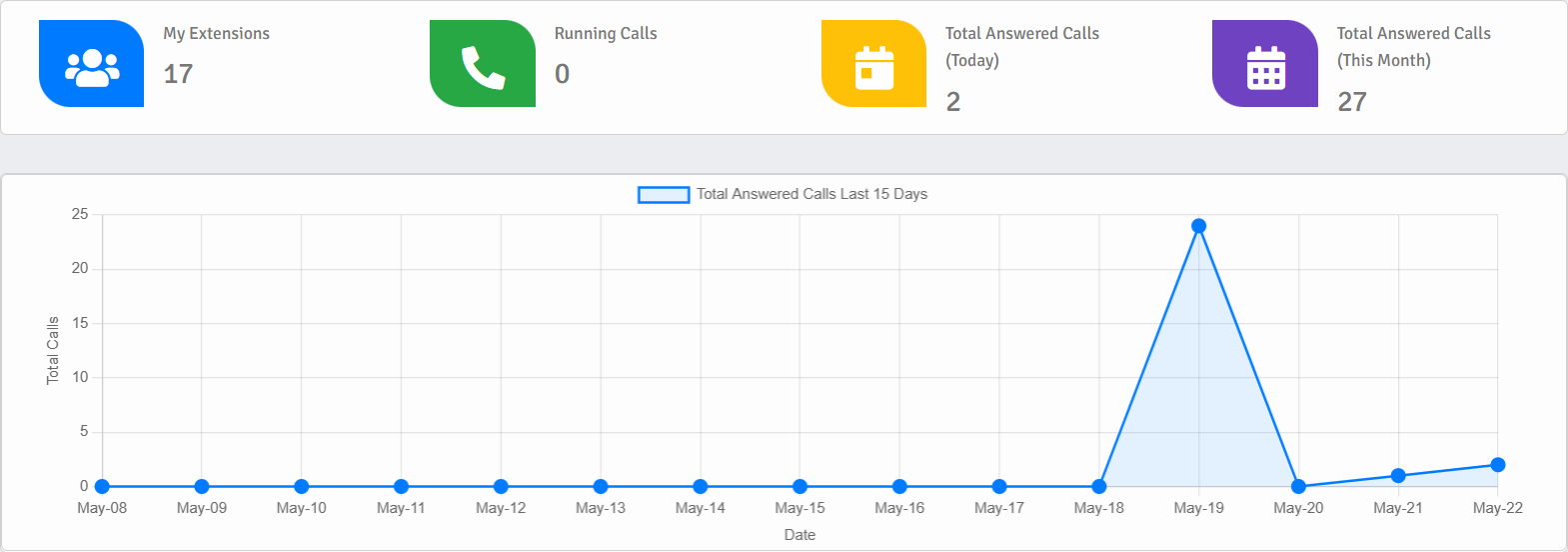Screen dimensions: 1568x552
Task: Click the Running Calls label
Action: pyautogui.click(x=606, y=34)
